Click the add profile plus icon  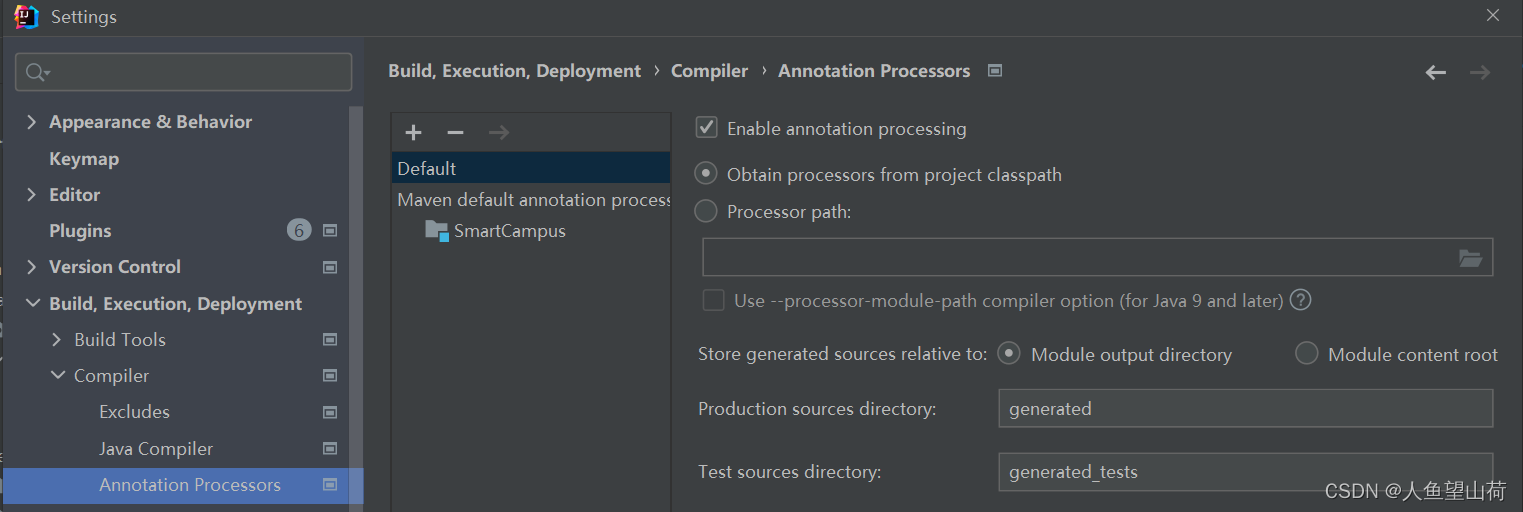click(413, 133)
